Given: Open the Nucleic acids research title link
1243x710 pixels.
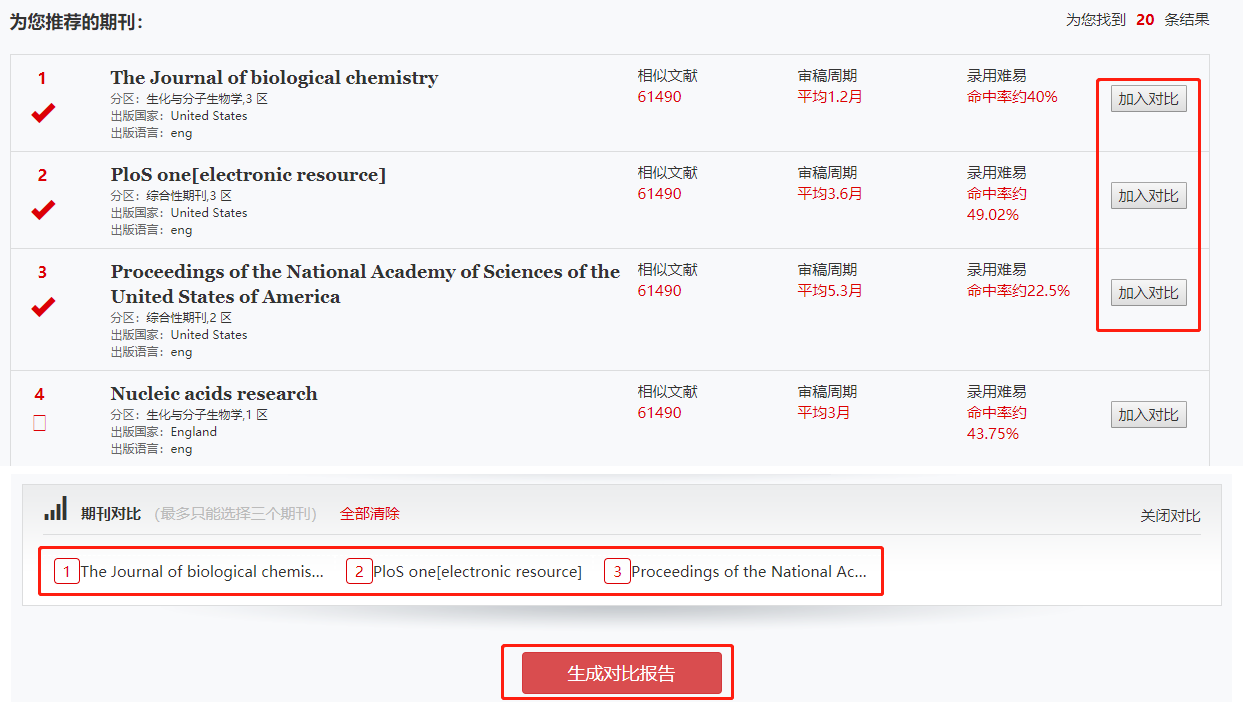Looking at the screenshot, I should (x=214, y=394).
